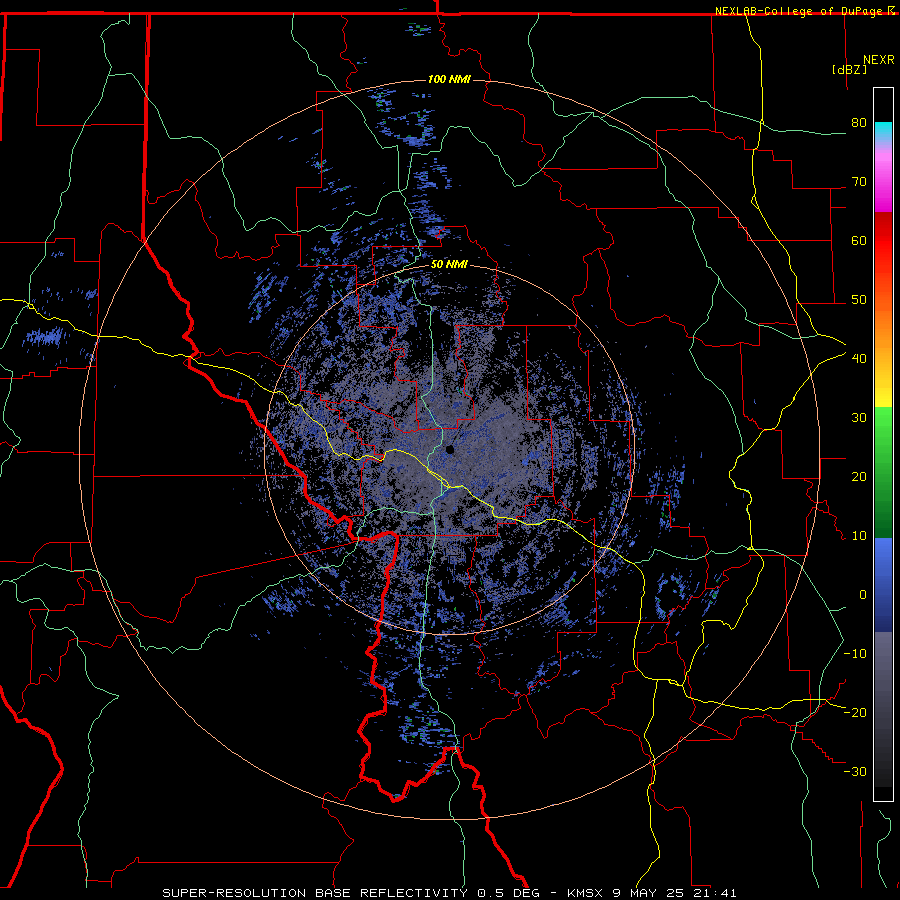This screenshot has height=900, width=900.
Task: Click the 30 value on the dBZ scale
Action: 859,417
